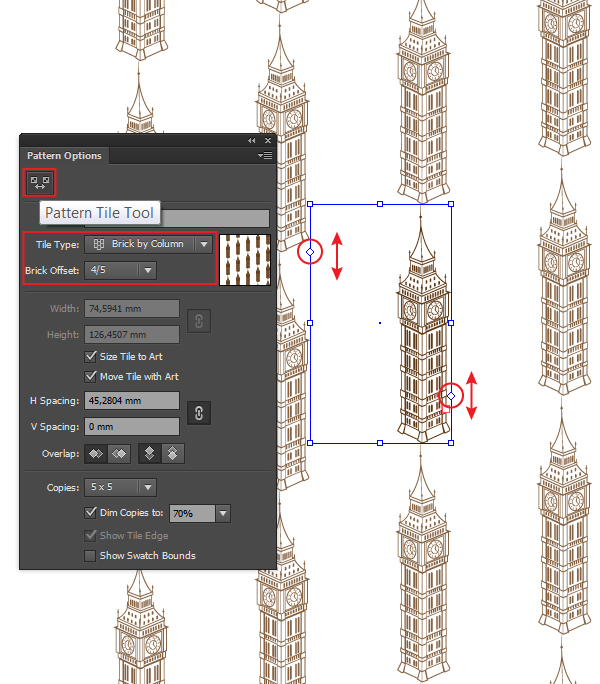
Task: Click the tile's bottom-center handle
Action: pos(380,443)
